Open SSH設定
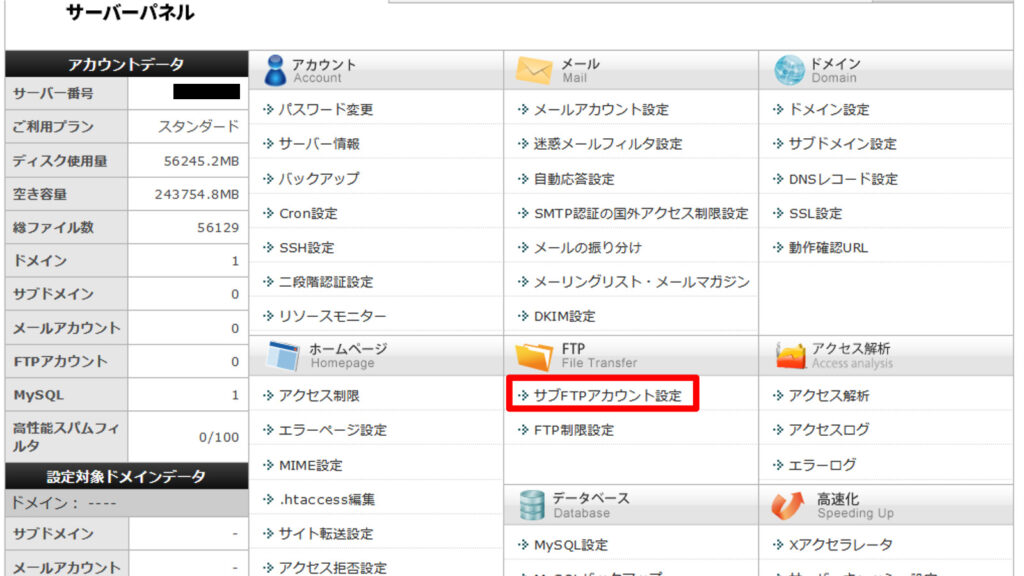This screenshot has height=576, width=1024. (x=306, y=248)
